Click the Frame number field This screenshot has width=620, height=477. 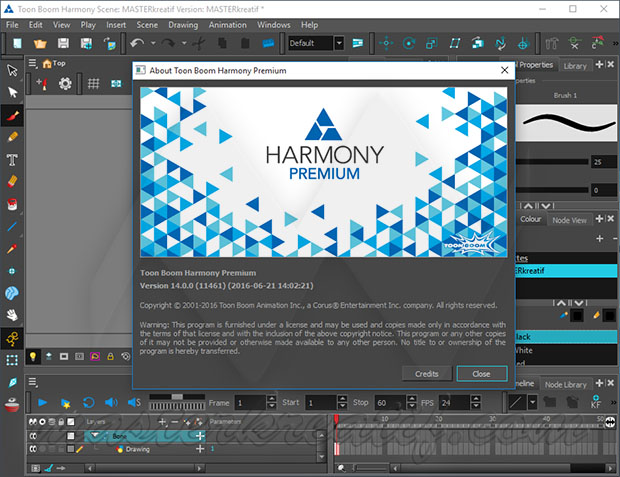250,403
